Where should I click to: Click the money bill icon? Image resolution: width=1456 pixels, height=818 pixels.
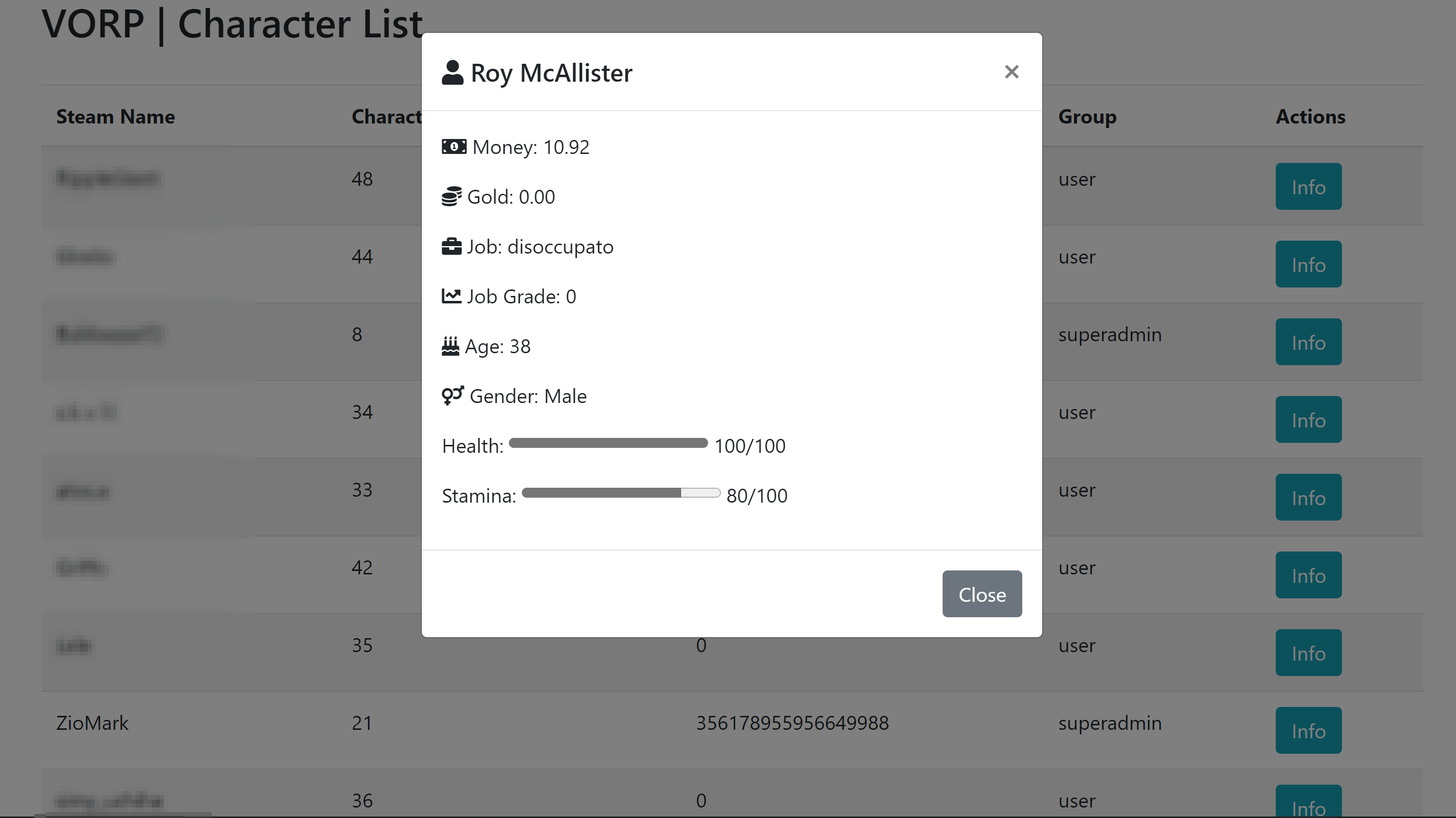tap(454, 147)
